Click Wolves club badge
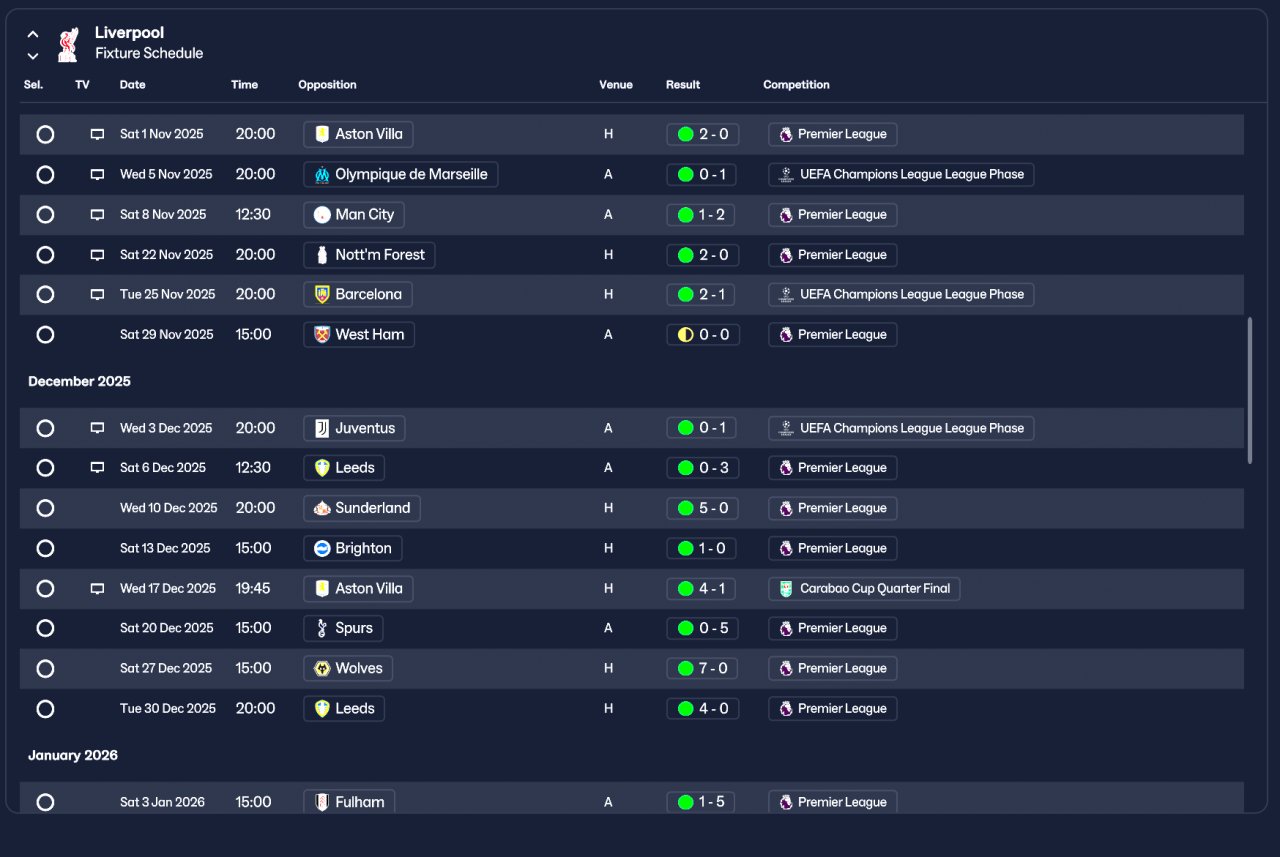This screenshot has height=857, width=1280. pos(321,668)
